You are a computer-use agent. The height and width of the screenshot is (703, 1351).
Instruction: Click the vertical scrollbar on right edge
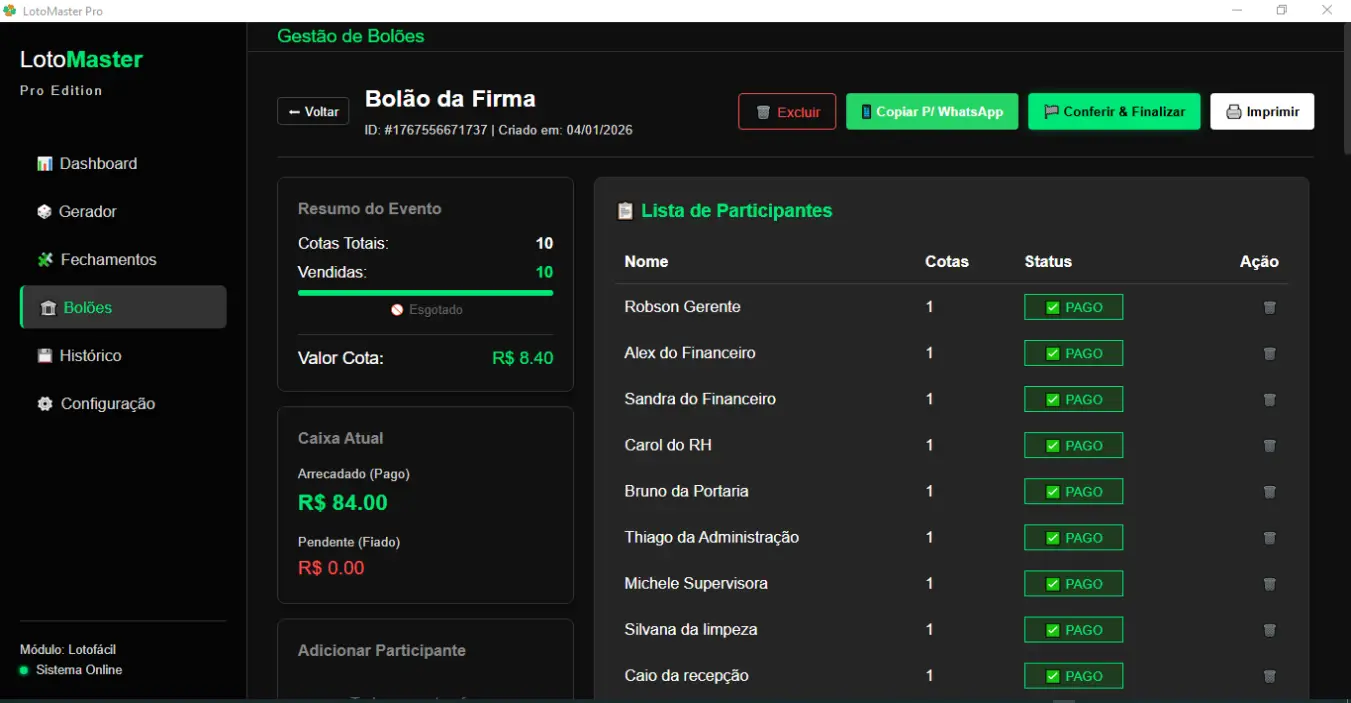pyautogui.click(x=1345, y=90)
